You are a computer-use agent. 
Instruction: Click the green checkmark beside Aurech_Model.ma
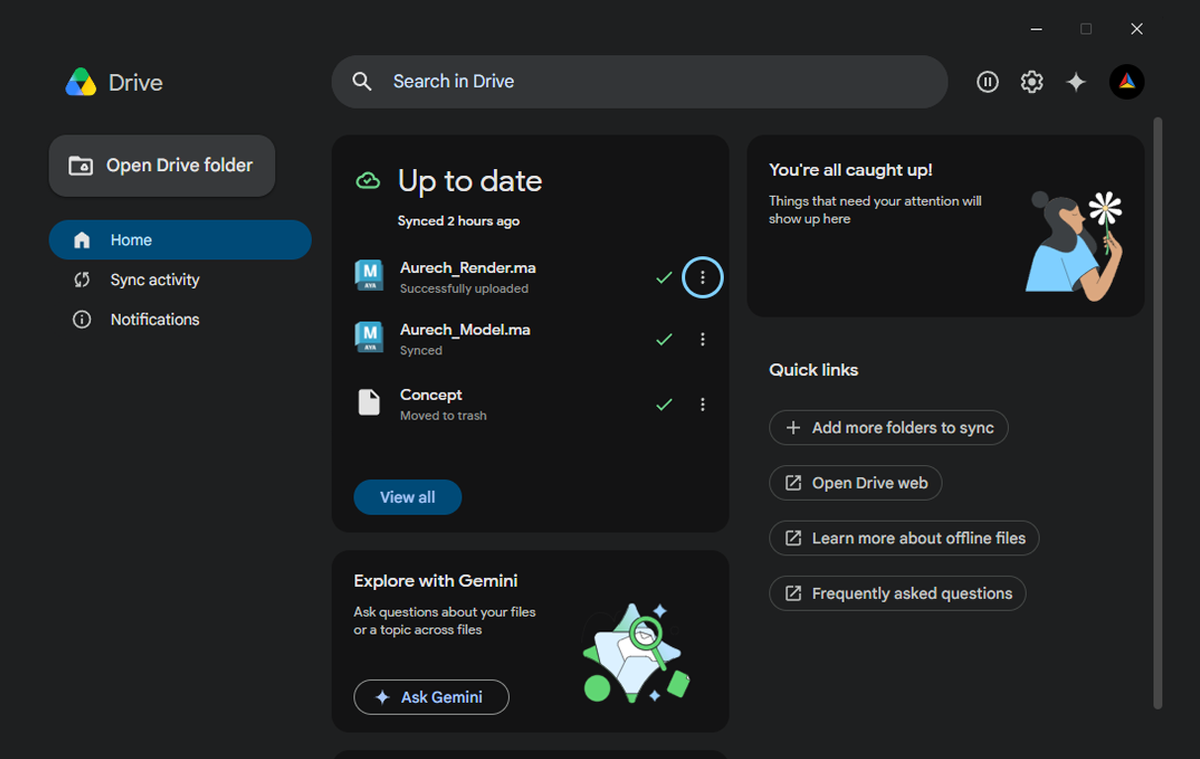pos(663,340)
